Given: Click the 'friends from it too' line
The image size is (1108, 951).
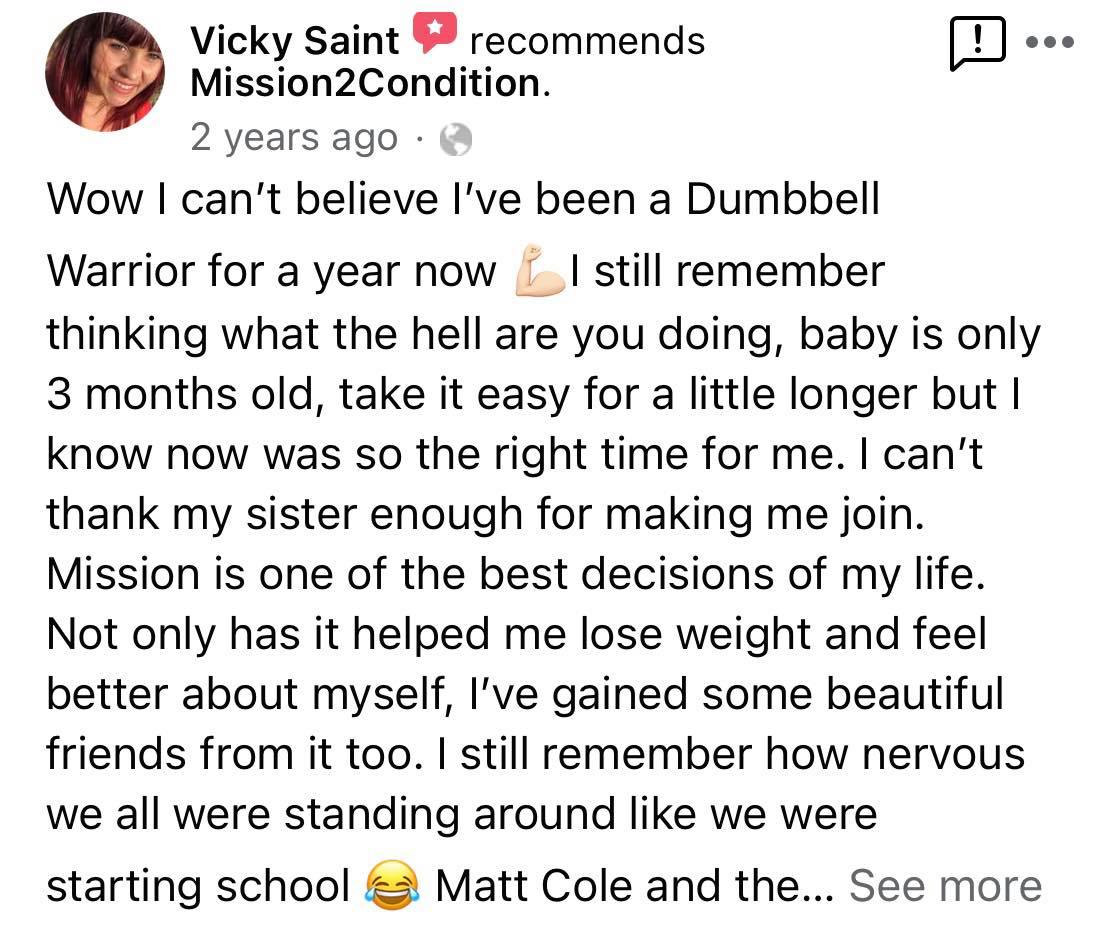Looking at the screenshot, I should point(536,753).
